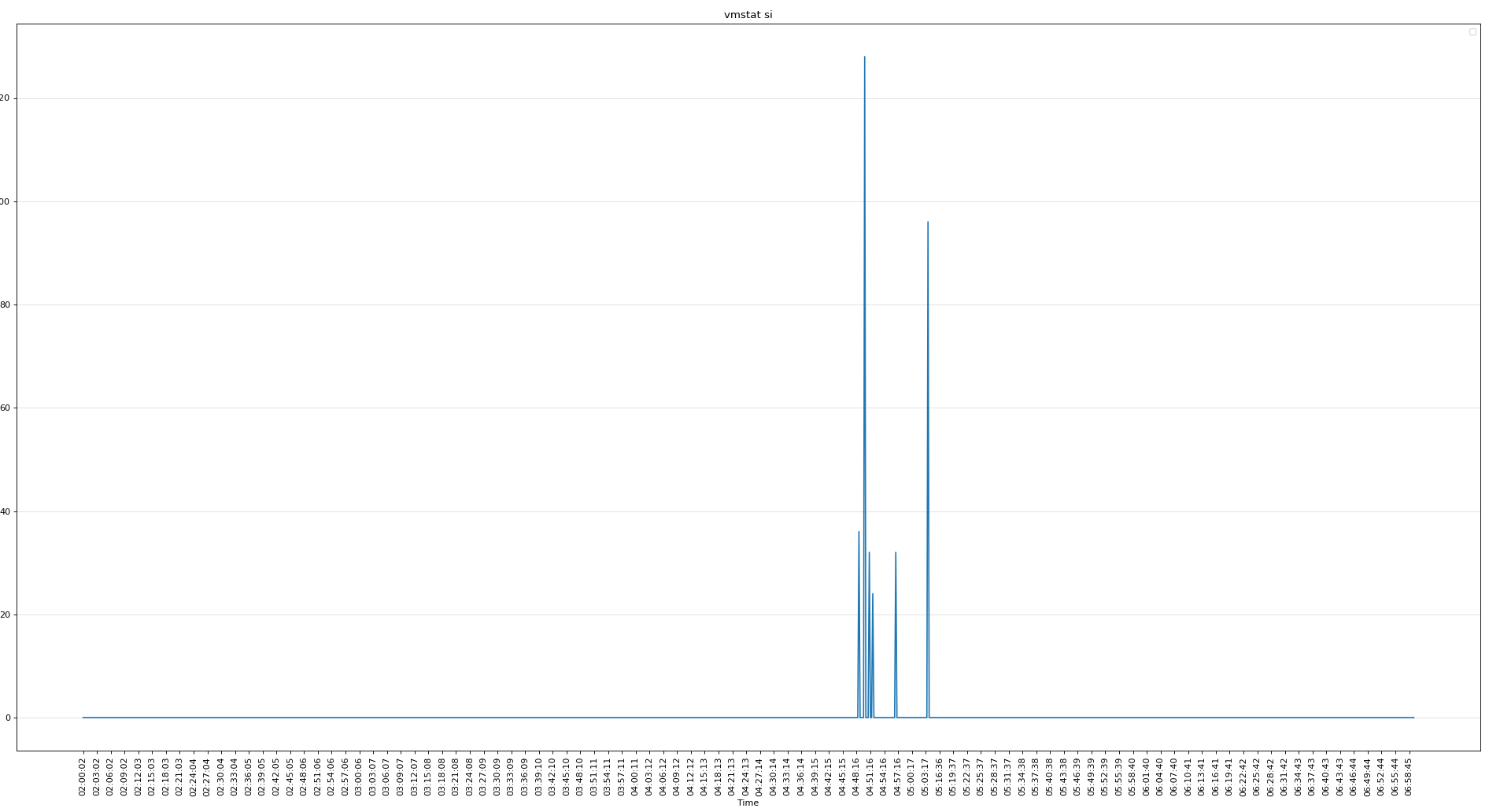Click the x-axis tick label '06:01:40'
1489x812 pixels.
[1146, 777]
